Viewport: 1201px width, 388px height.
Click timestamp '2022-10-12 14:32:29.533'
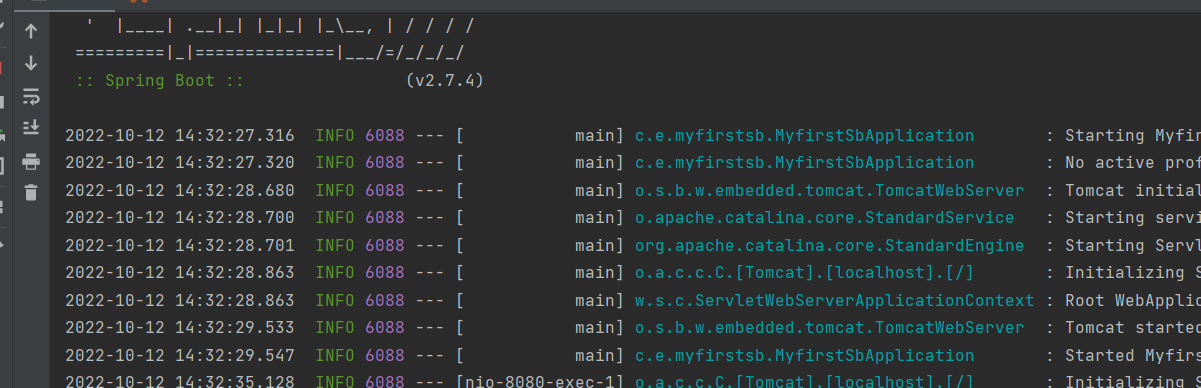click(180, 328)
